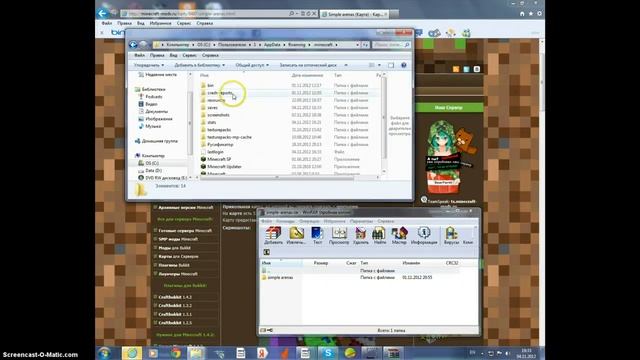Select Библиотеки in Explorer navigation pane
This screenshot has height=360, width=640.
pos(153,89)
